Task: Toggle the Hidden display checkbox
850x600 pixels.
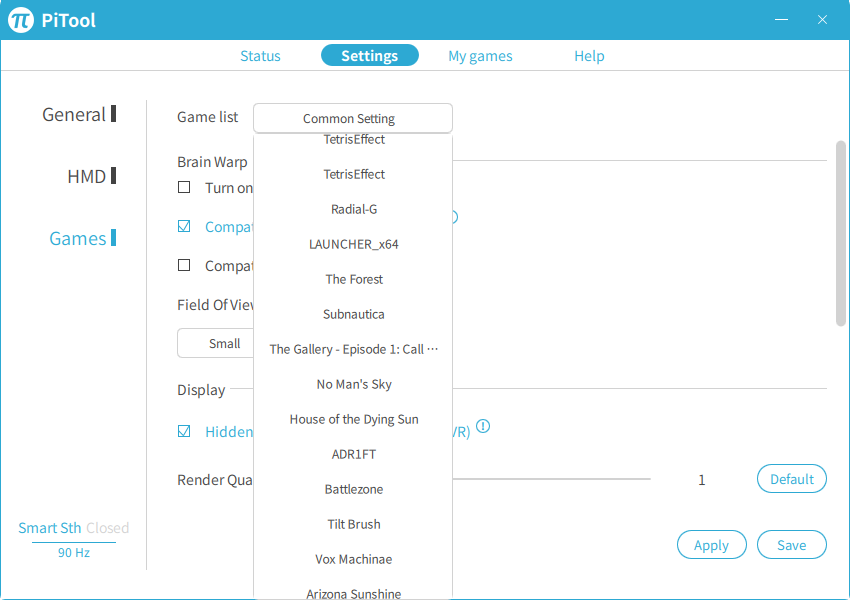Action: (184, 431)
